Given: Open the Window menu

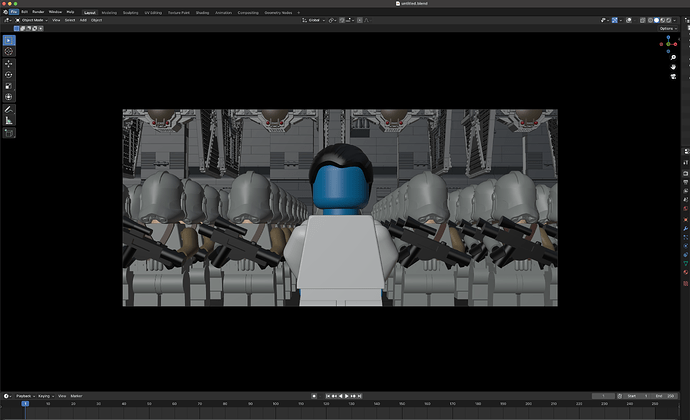Looking at the screenshot, I should 55,12.
